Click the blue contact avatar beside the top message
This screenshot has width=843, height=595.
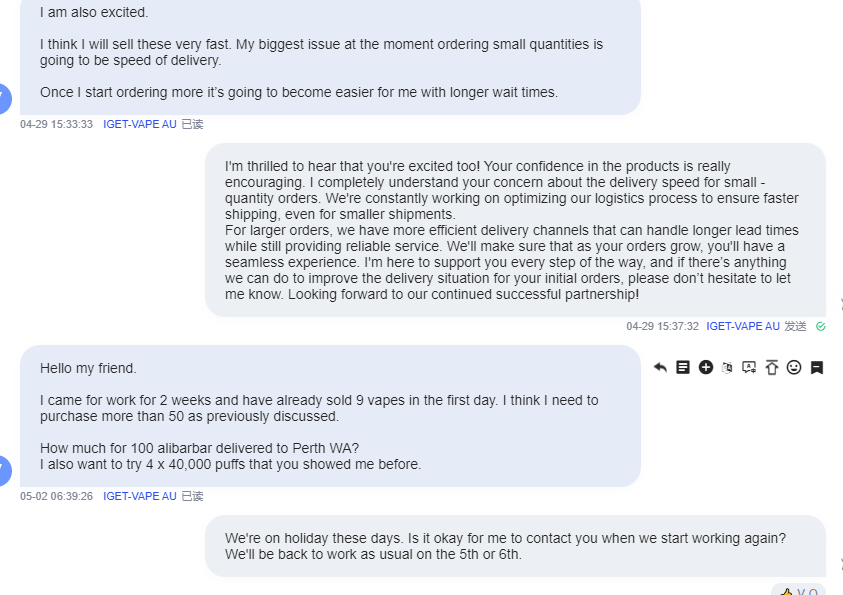click(4, 99)
